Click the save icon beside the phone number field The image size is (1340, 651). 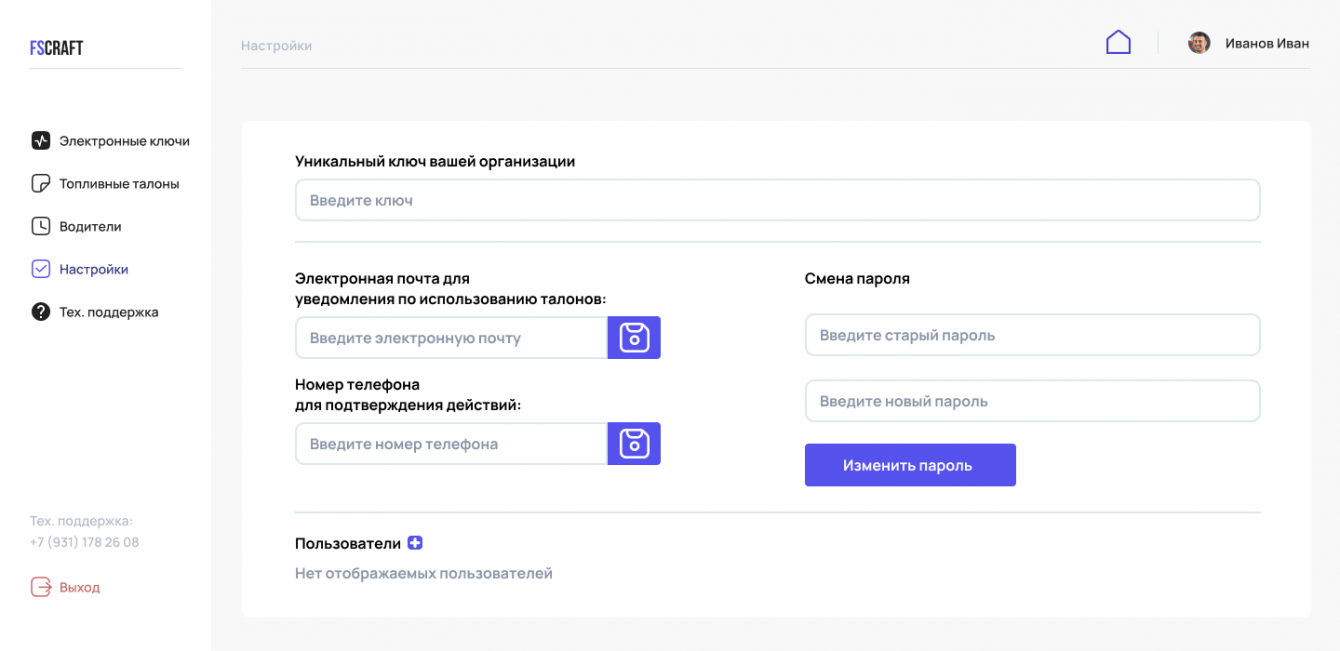click(x=634, y=443)
